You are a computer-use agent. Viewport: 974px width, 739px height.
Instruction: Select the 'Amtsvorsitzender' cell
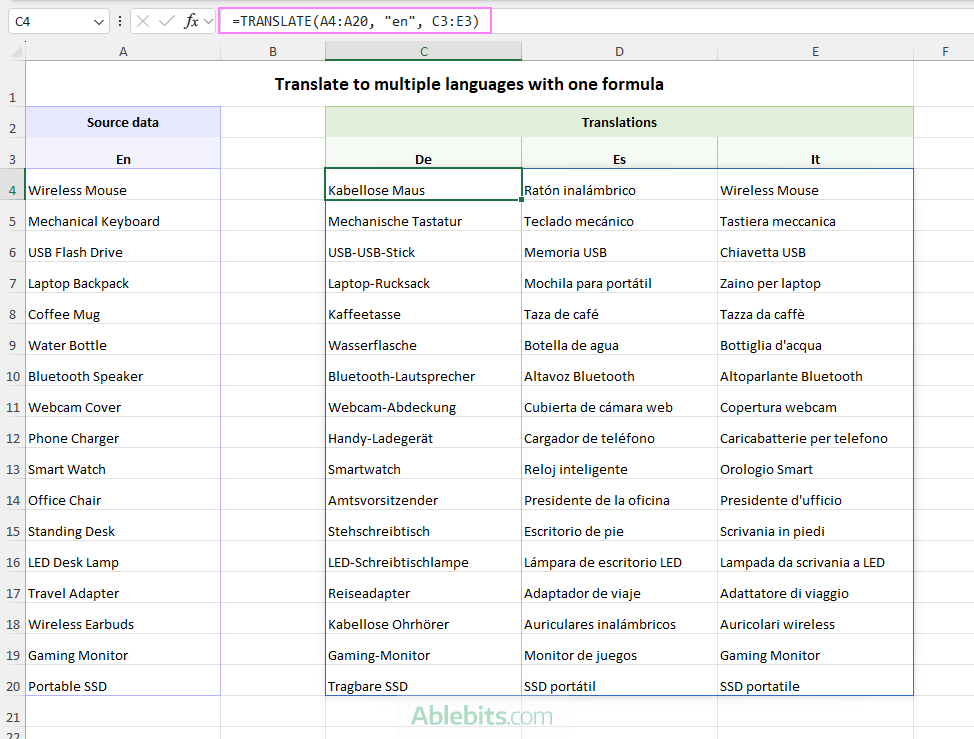(423, 494)
